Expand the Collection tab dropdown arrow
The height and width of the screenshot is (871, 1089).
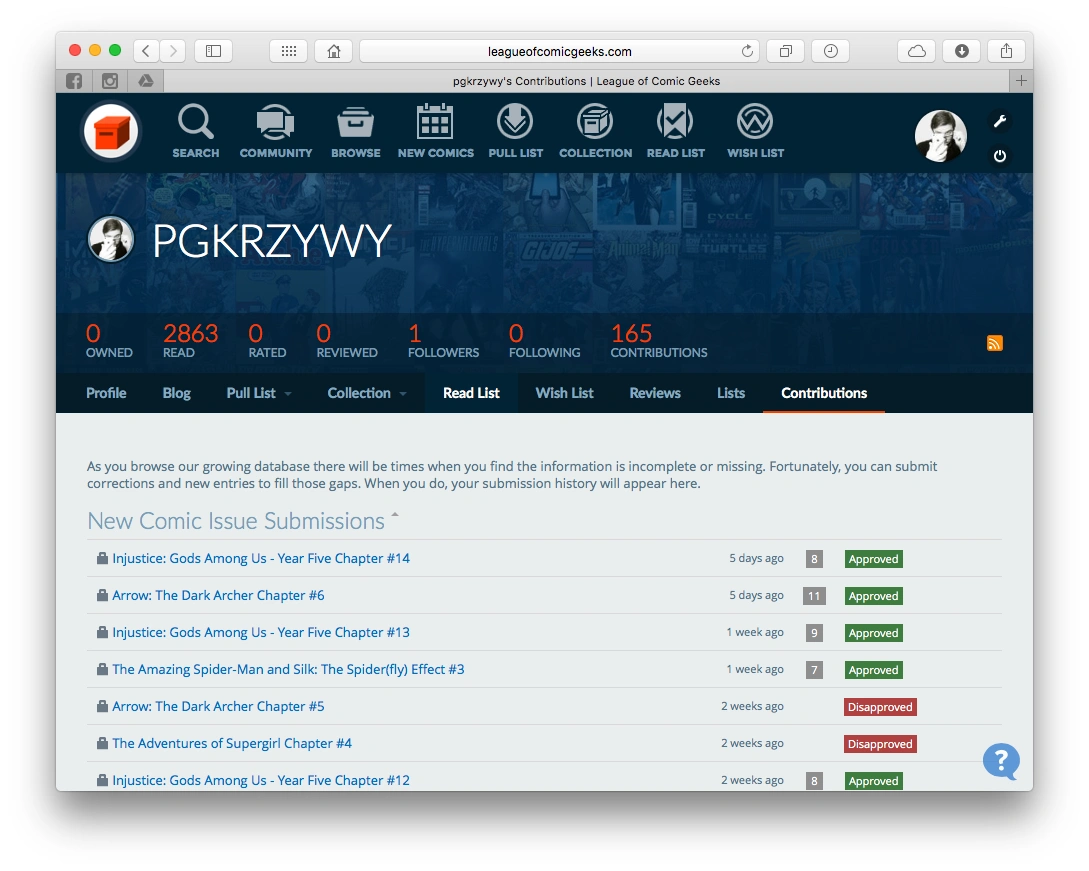[x=403, y=394]
